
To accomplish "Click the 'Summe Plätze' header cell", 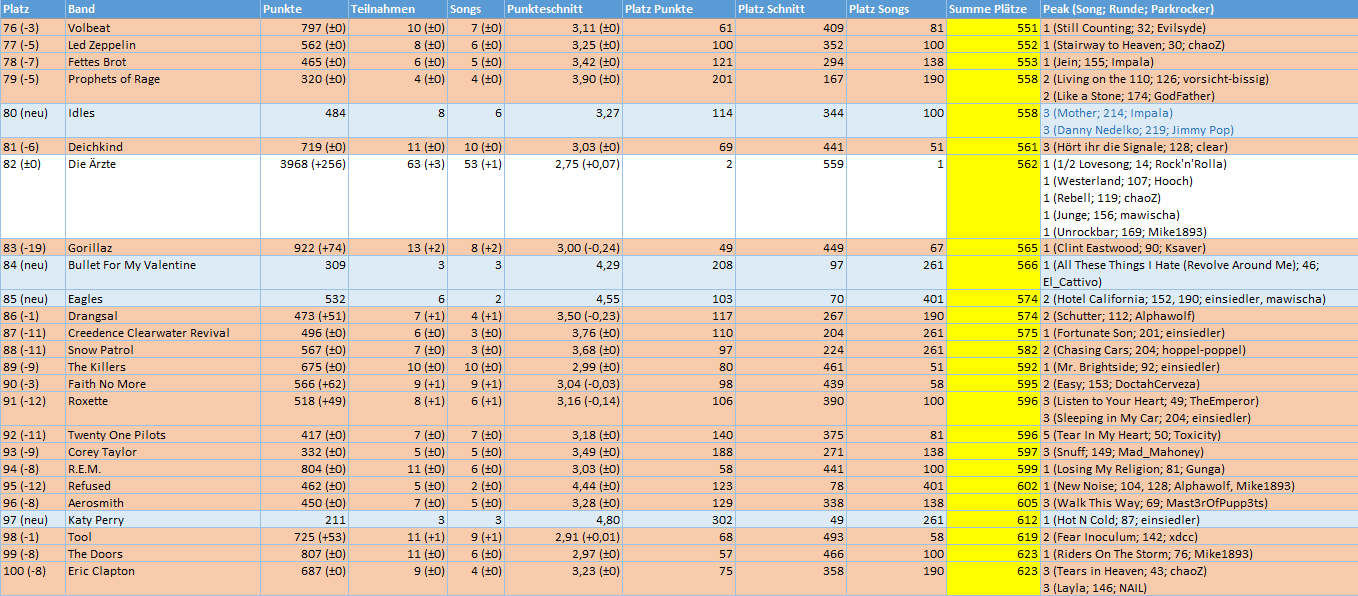I will (992, 9).
